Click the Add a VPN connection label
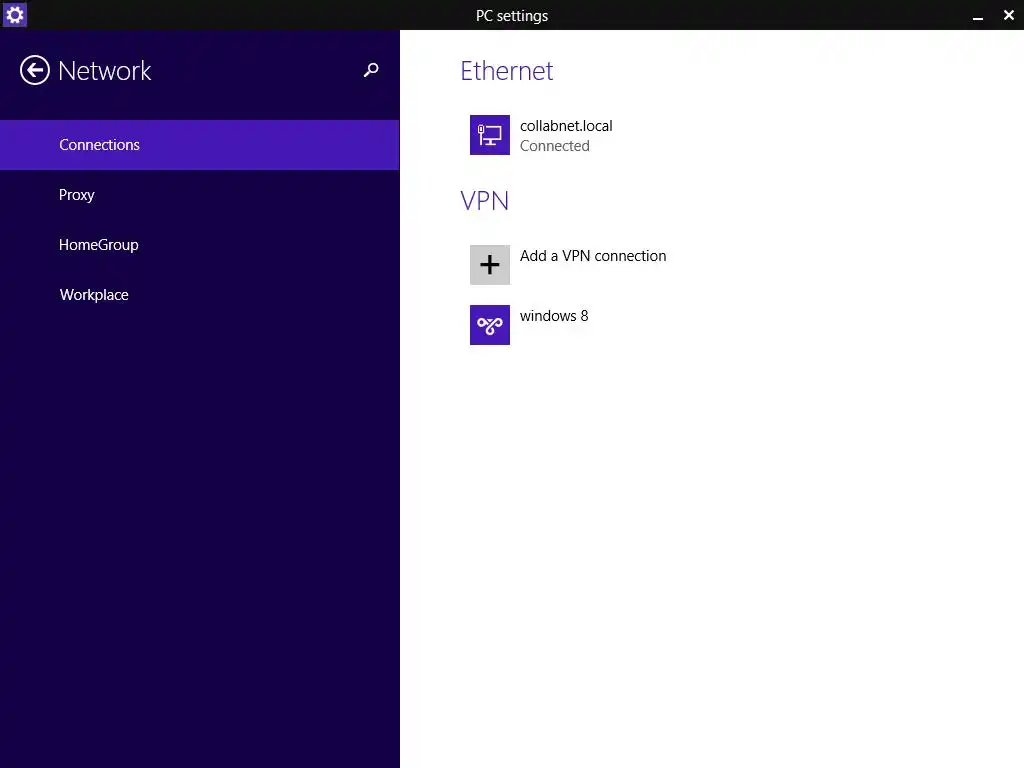The width and height of the screenshot is (1024, 768). (x=593, y=256)
